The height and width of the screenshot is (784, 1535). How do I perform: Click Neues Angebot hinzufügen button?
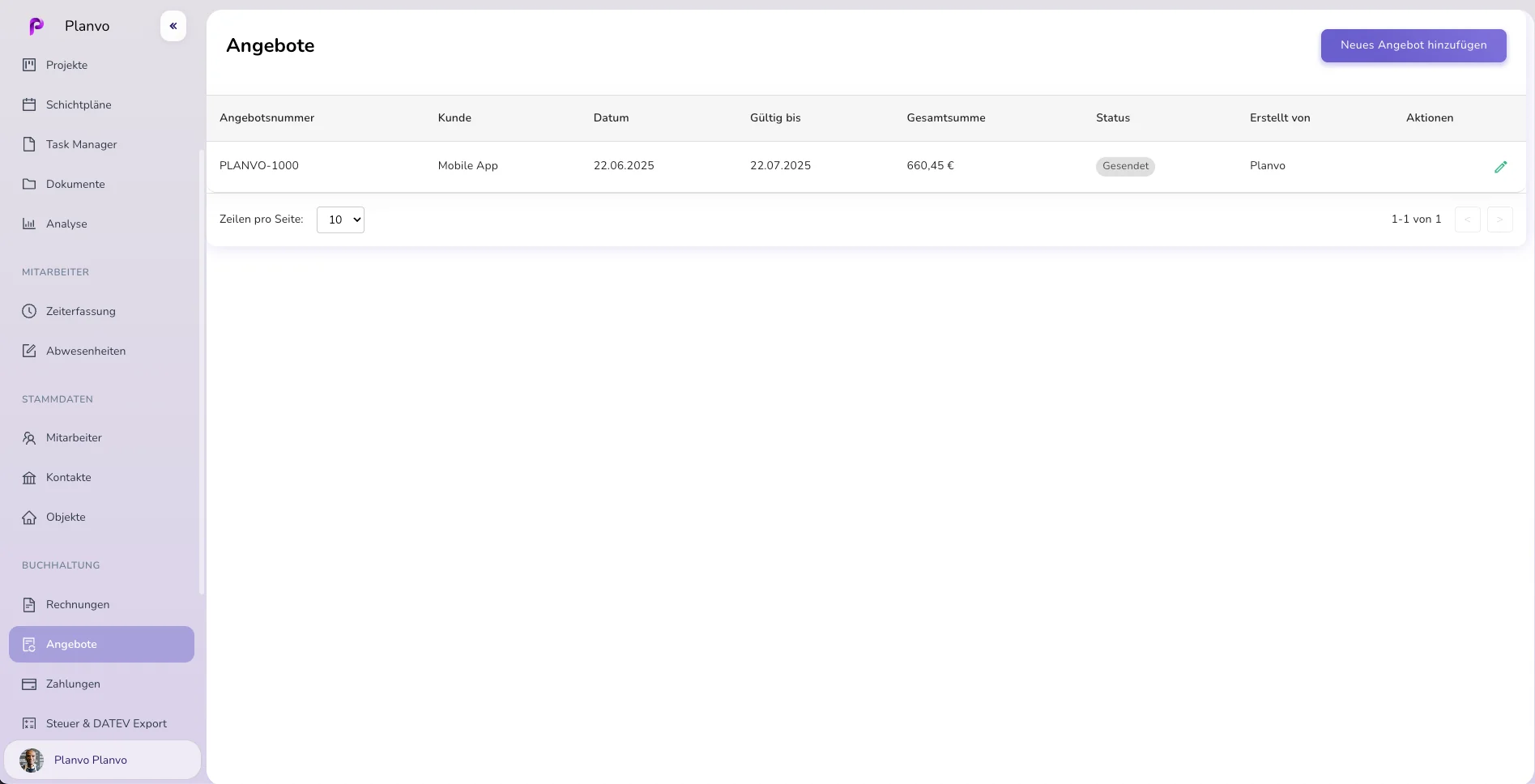coord(1413,45)
